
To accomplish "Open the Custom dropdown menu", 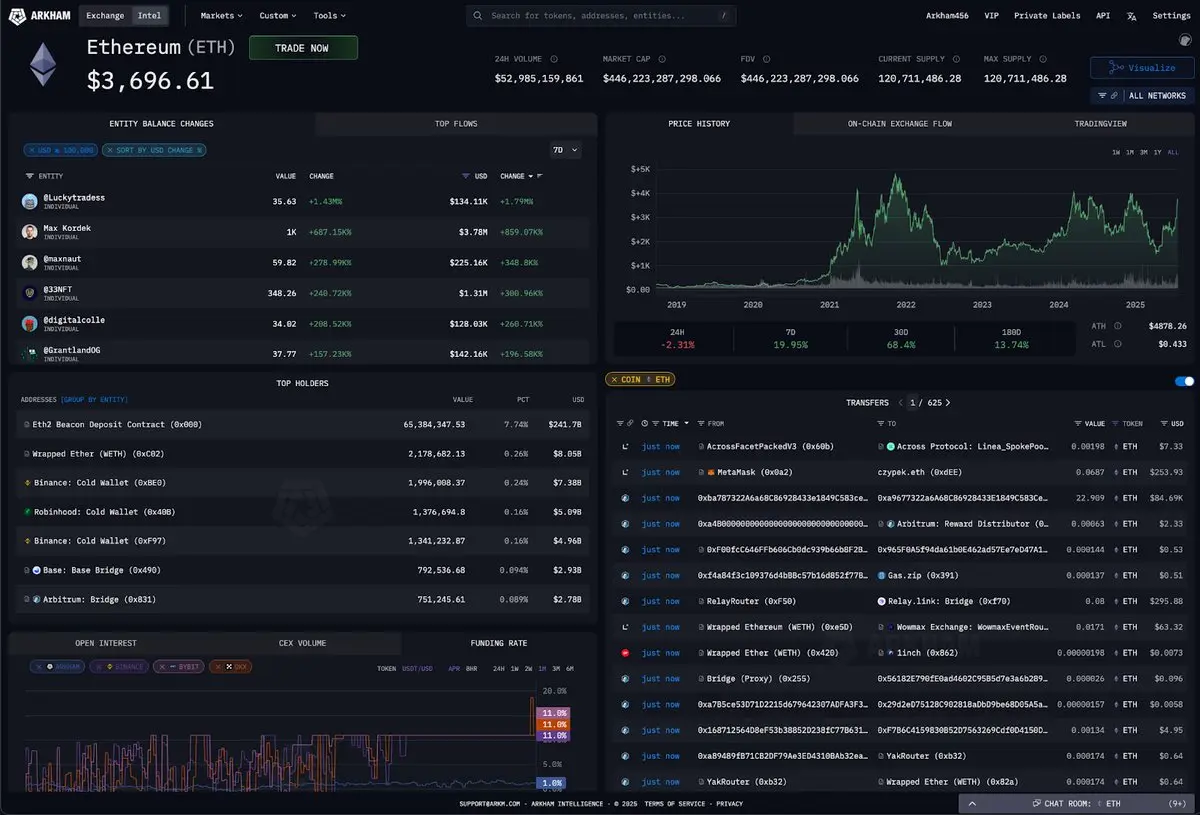I will (278, 16).
